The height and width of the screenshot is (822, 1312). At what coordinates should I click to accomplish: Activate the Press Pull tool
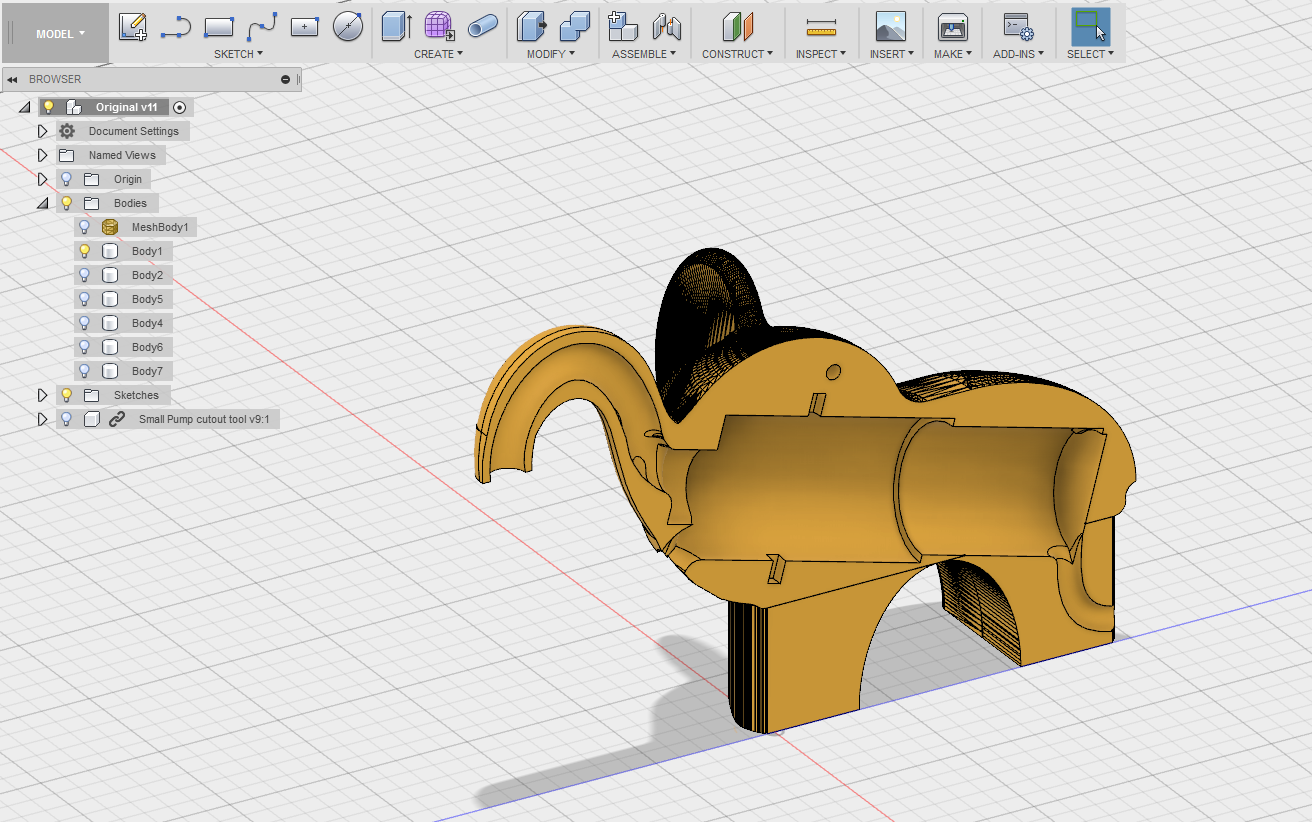tap(532, 27)
